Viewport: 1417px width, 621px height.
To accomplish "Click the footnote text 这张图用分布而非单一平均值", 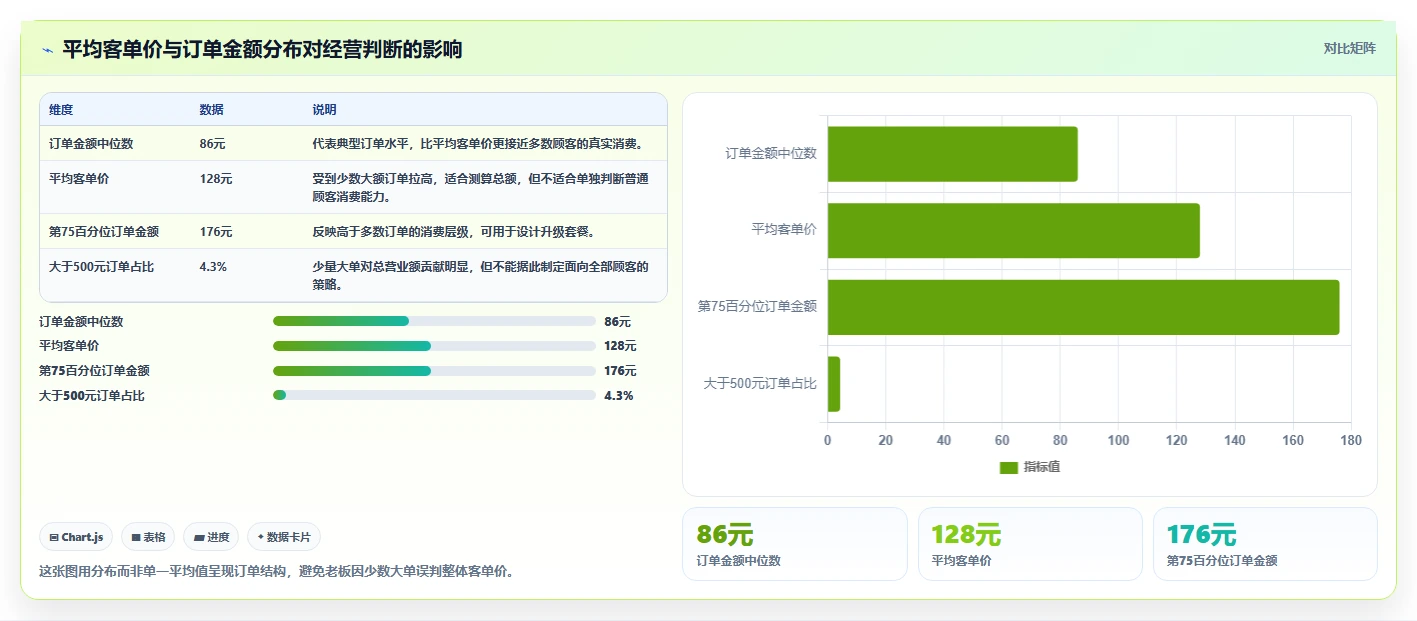I will (x=278, y=572).
